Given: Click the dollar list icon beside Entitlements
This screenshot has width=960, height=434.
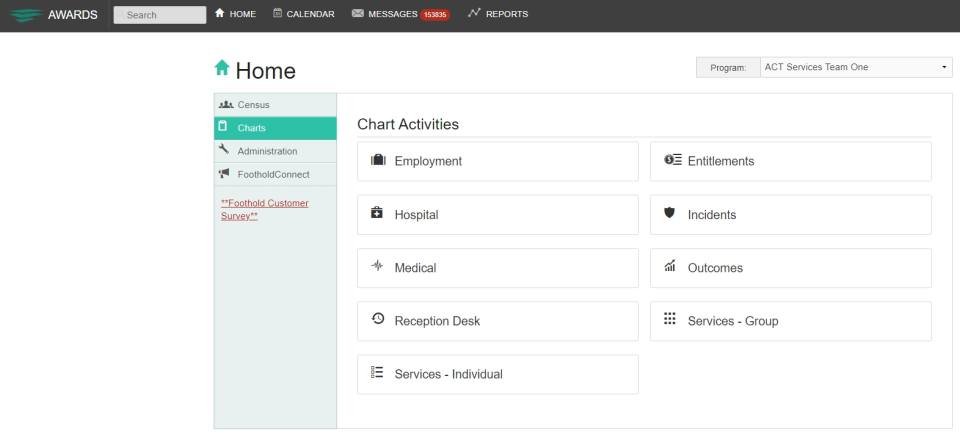Looking at the screenshot, I should (x=672, y=160).
